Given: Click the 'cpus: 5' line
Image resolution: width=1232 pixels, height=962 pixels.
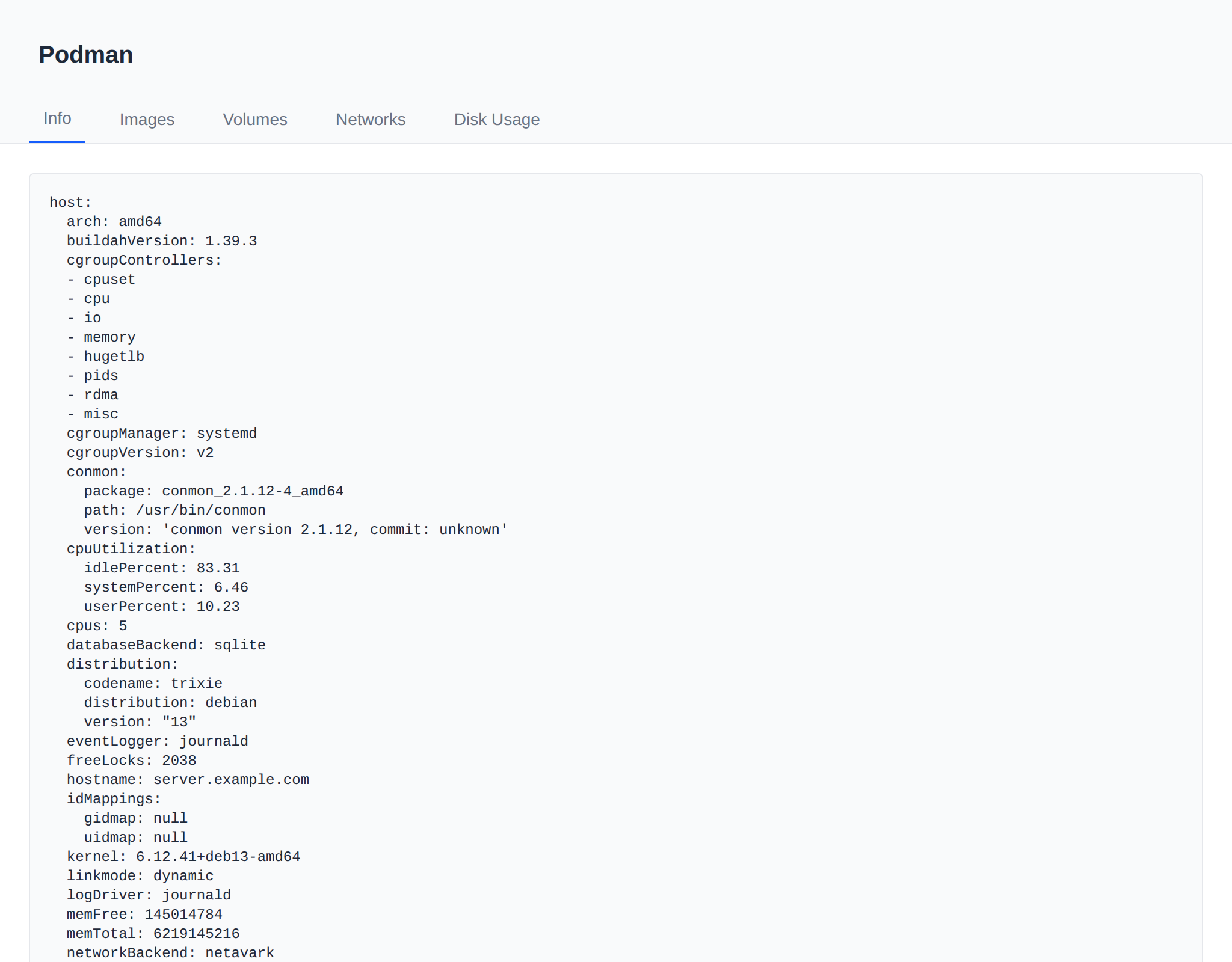Looking at the screenshot, I should pyautogui.click(x=97, y=626).
